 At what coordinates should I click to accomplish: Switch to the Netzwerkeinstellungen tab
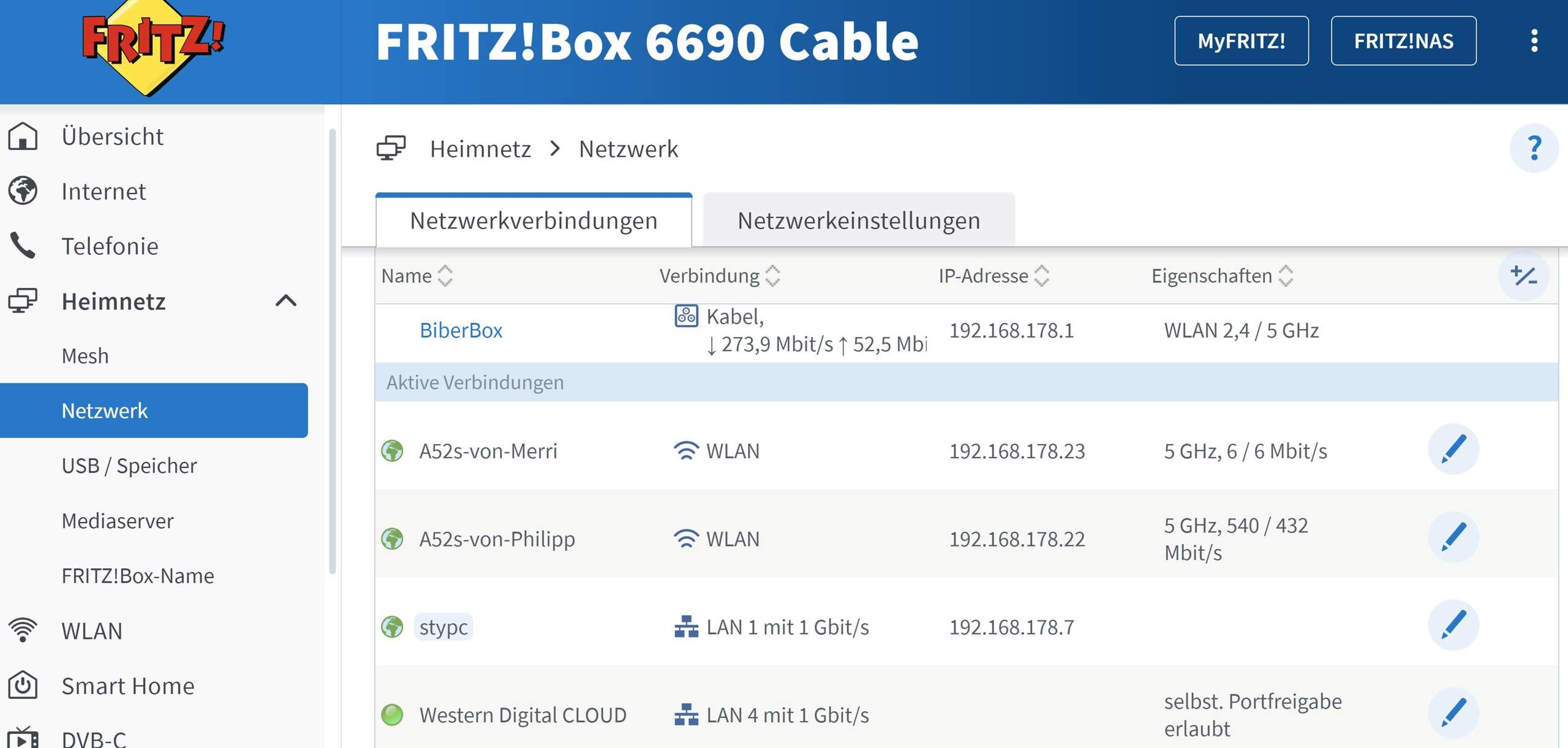[859, 220]
